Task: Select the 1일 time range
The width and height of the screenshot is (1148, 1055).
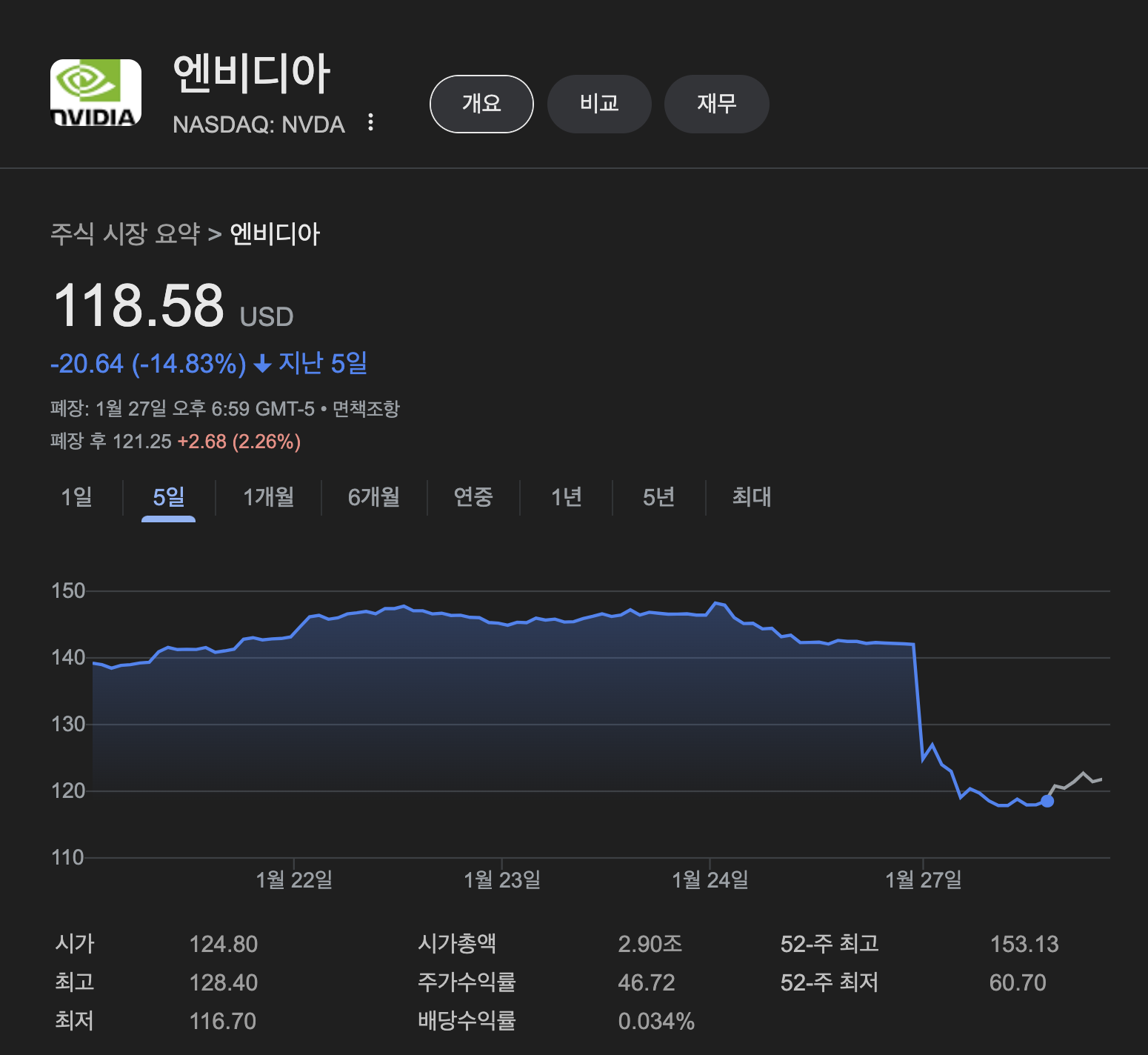Action: click(77, 497)
